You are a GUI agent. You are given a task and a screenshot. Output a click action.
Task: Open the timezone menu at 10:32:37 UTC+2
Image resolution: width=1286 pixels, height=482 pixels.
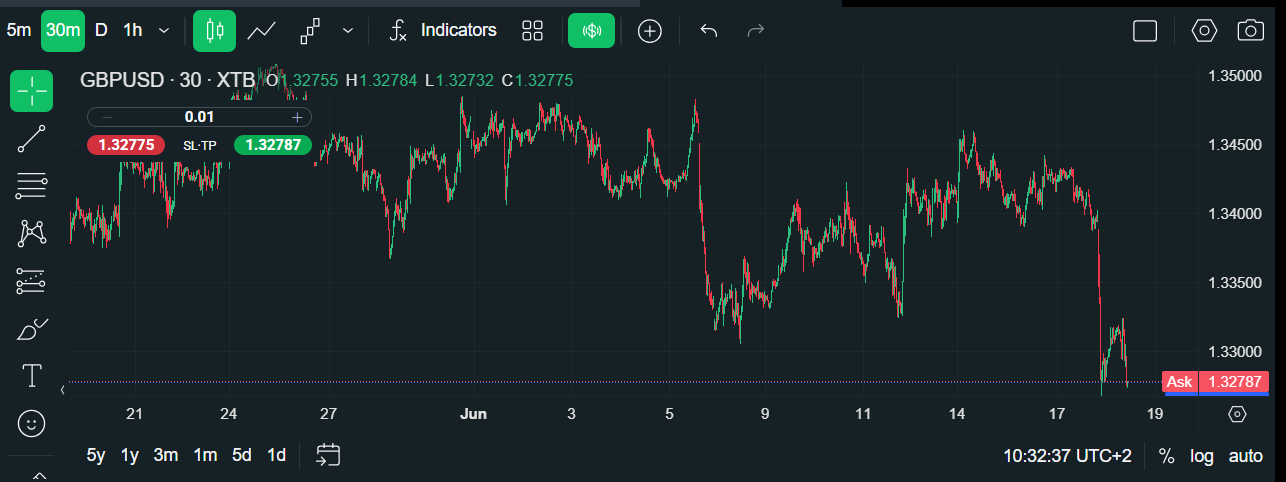point(1067,456)
